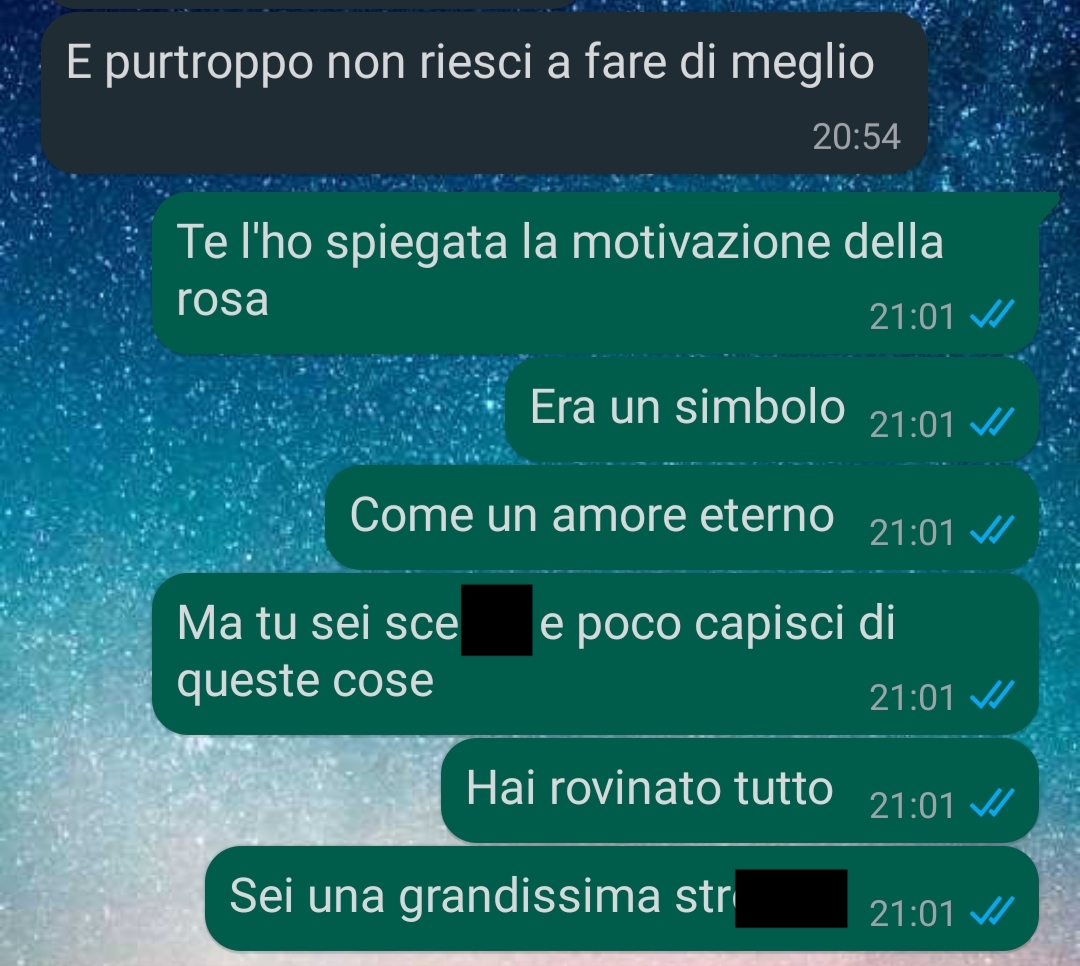The image size is (1080, 966).
Task: Tap the double-check on the 'motivazione della rosa' message
Action: click(x=992, y=314)
